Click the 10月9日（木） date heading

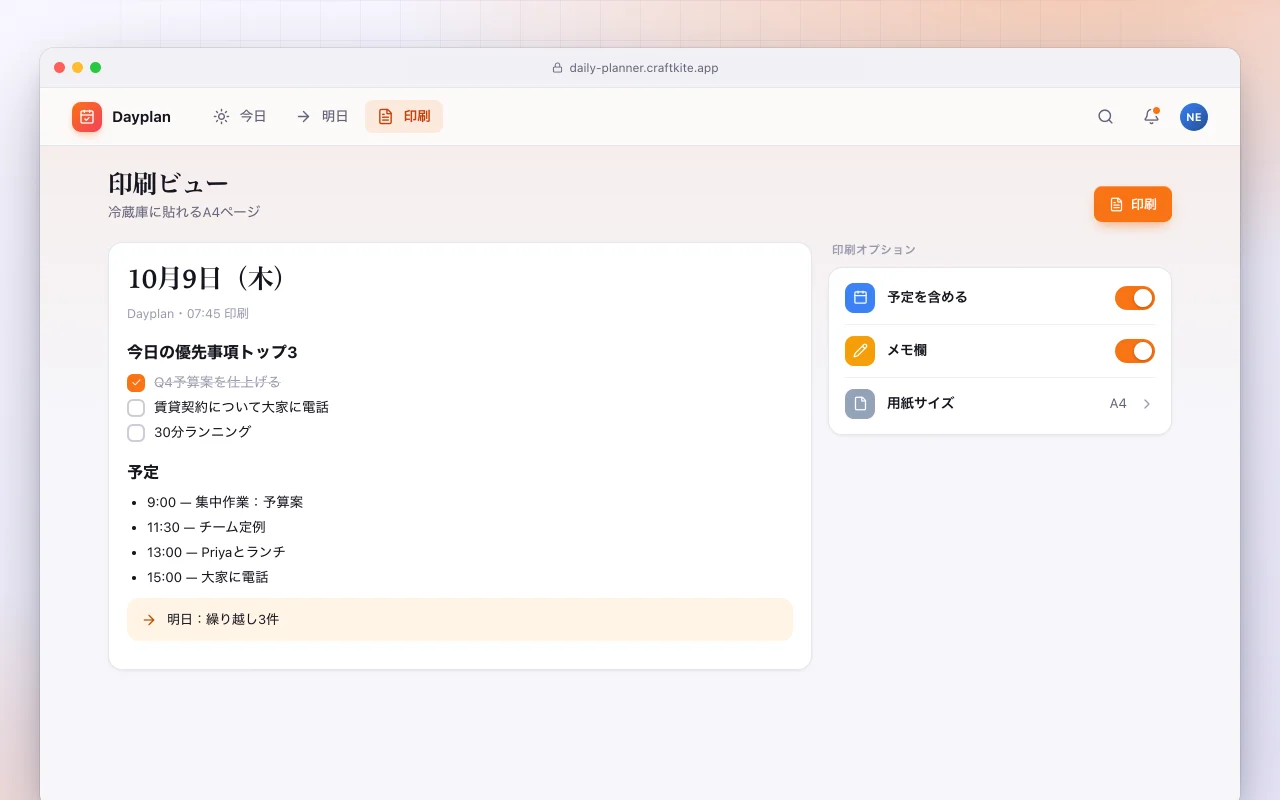[206, 278]
